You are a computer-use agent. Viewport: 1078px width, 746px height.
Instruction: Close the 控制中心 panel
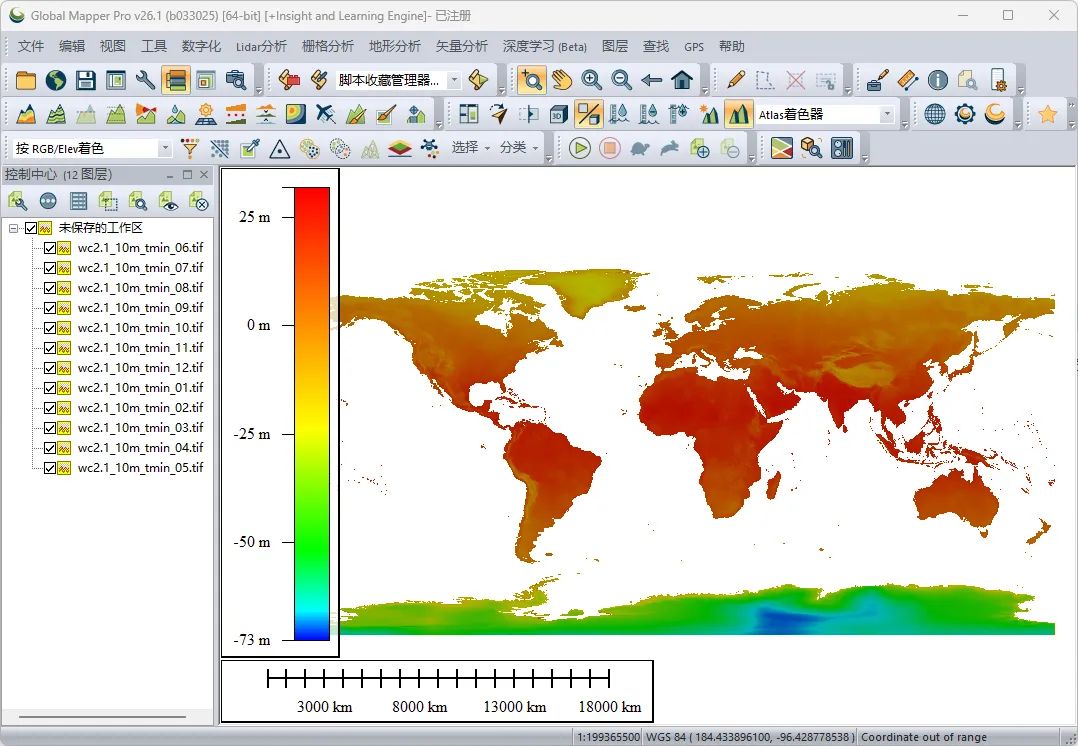(204, 175)
